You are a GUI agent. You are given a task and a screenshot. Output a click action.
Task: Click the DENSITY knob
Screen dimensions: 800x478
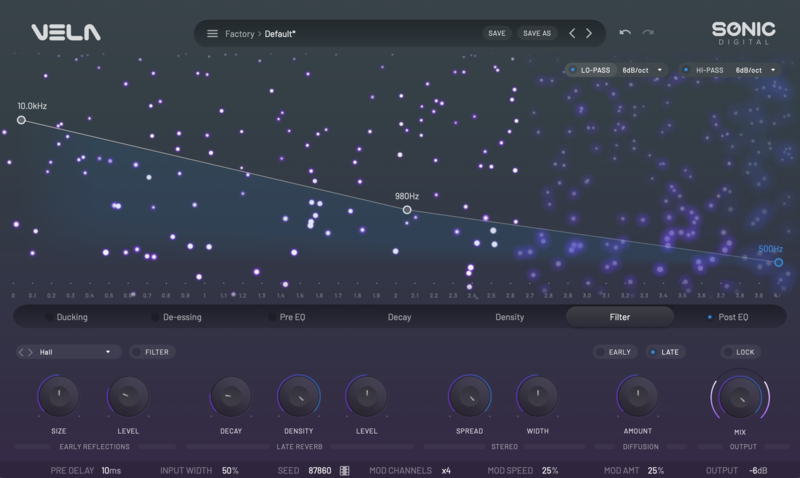pos(298,396)
